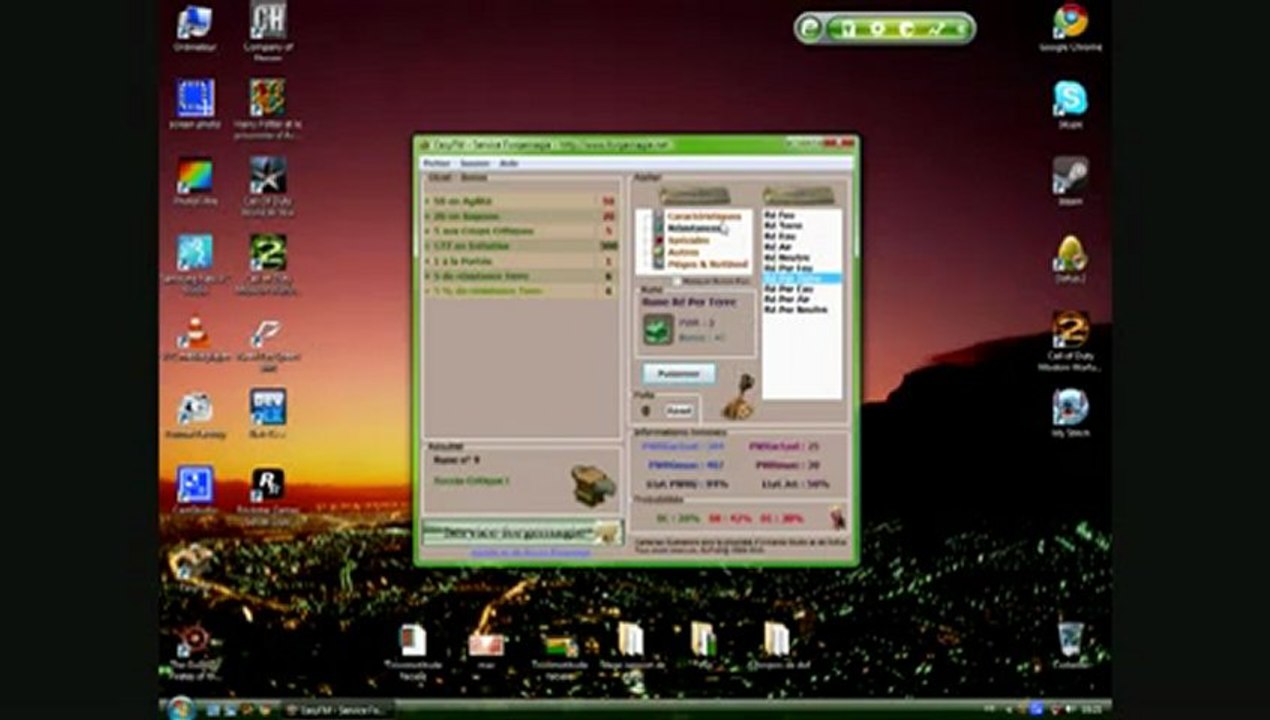Select the Pièges & Renvoi category
The width and height of the screenshot is (1270, 720).
[706, 264]
